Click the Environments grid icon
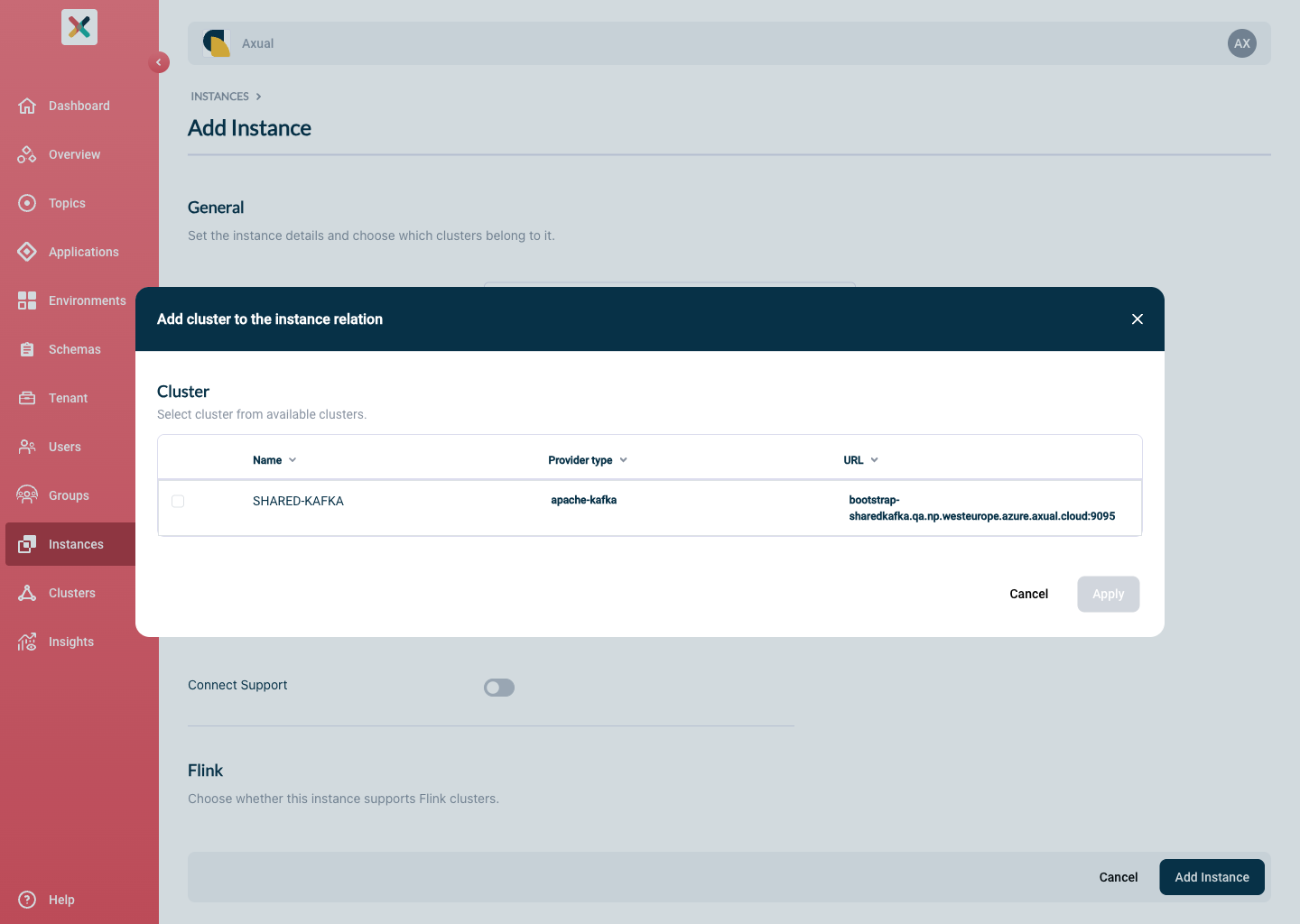Screen dimensions: 1300x924 [27, 300]
